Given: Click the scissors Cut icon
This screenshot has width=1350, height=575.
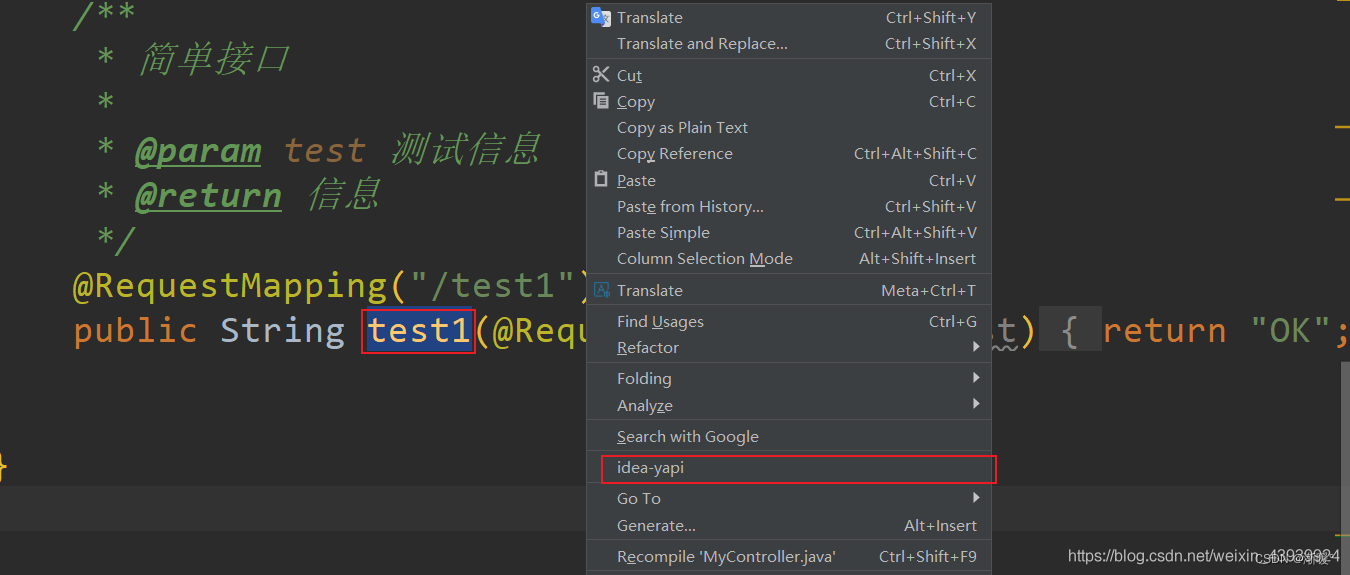Looking at the screenshot, I should (x=601, y=75).
